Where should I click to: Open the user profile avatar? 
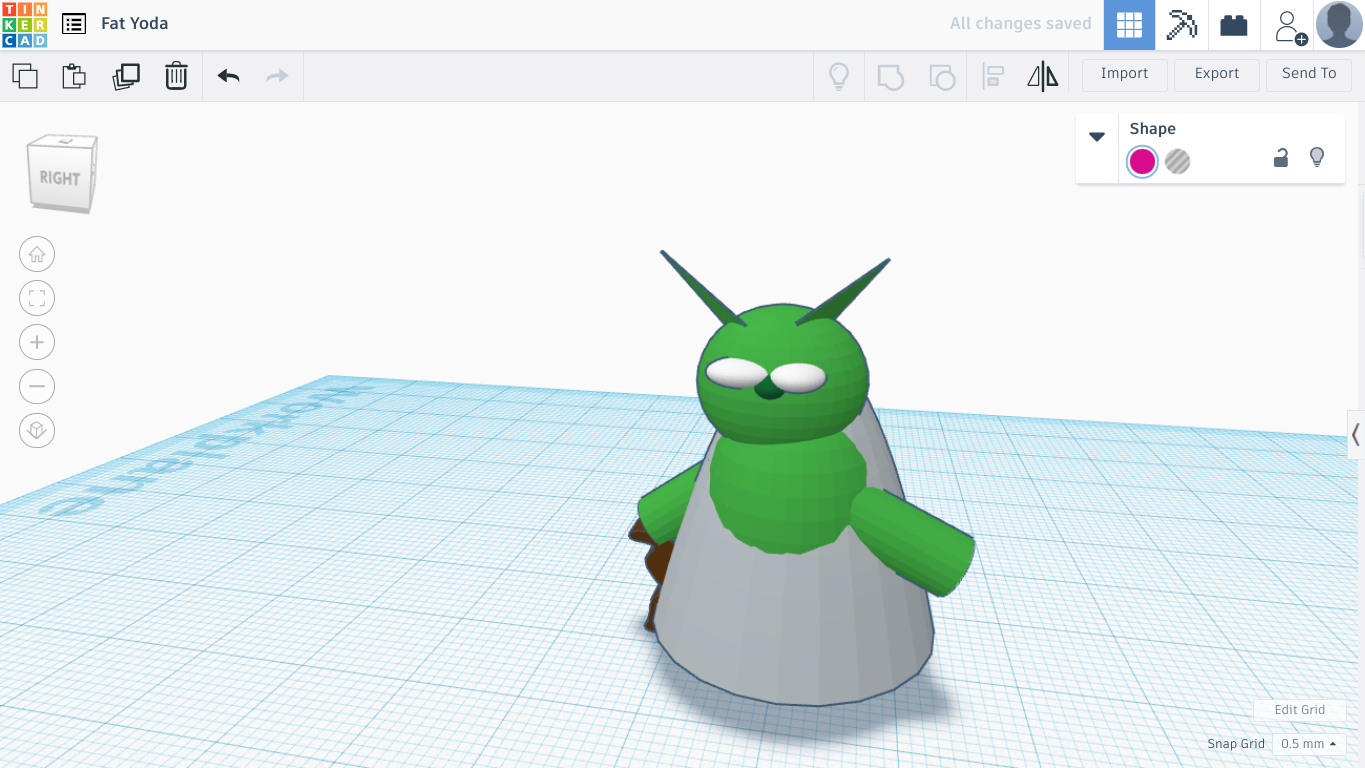pyautogui.click(x=1339, y=25)
